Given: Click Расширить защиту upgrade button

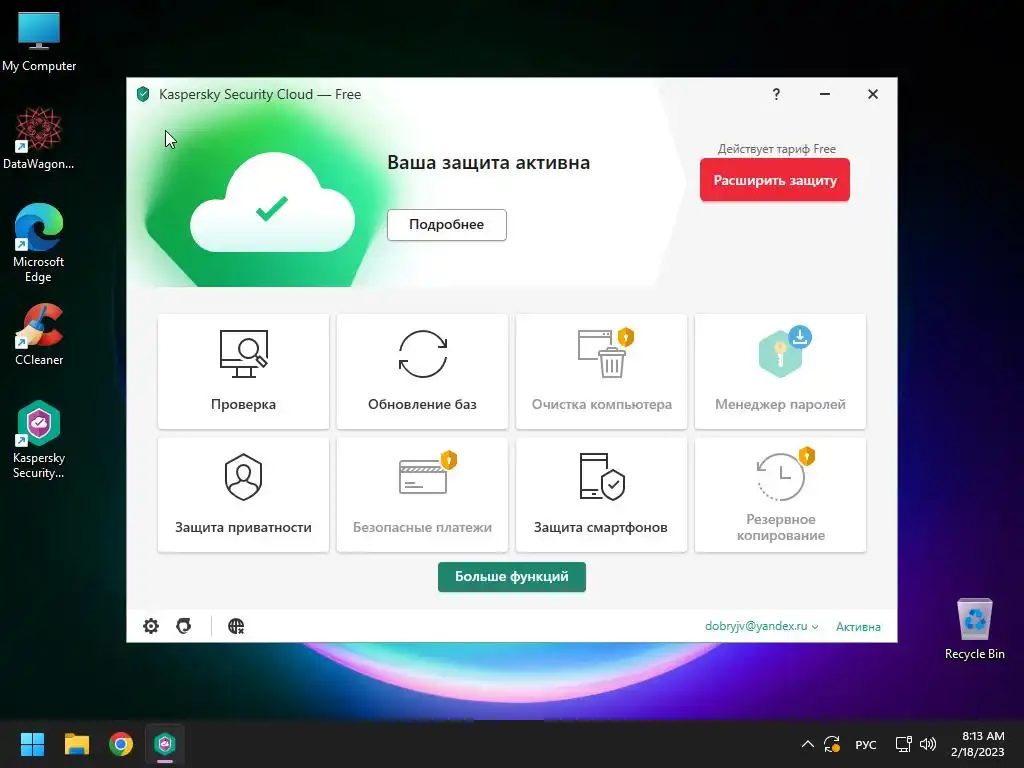Looking at the screenshot, I should [x=775, y=180].
